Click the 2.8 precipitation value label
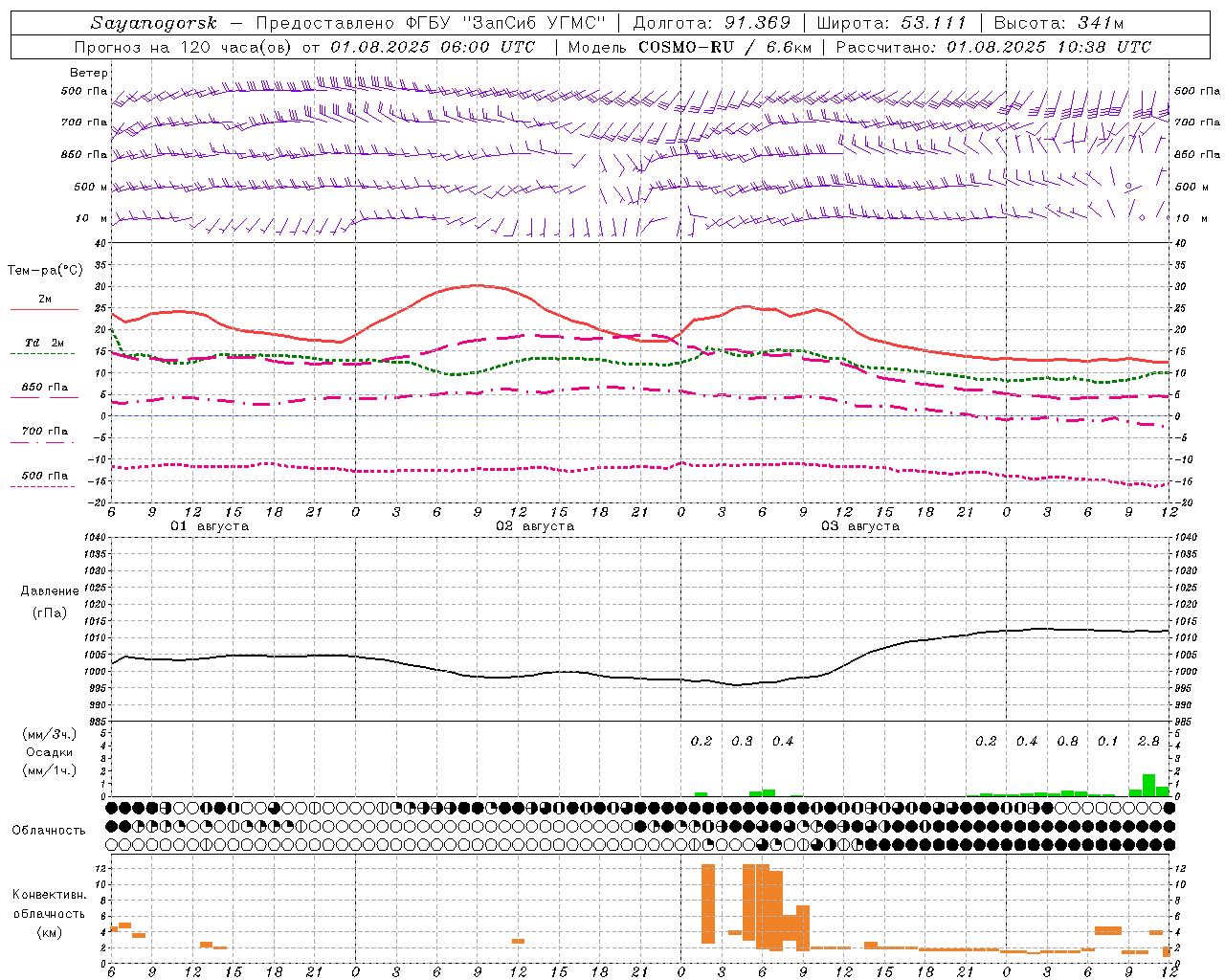This screenshot has height=980, width=1225. pyautogui.click(x=1148, y=741)
